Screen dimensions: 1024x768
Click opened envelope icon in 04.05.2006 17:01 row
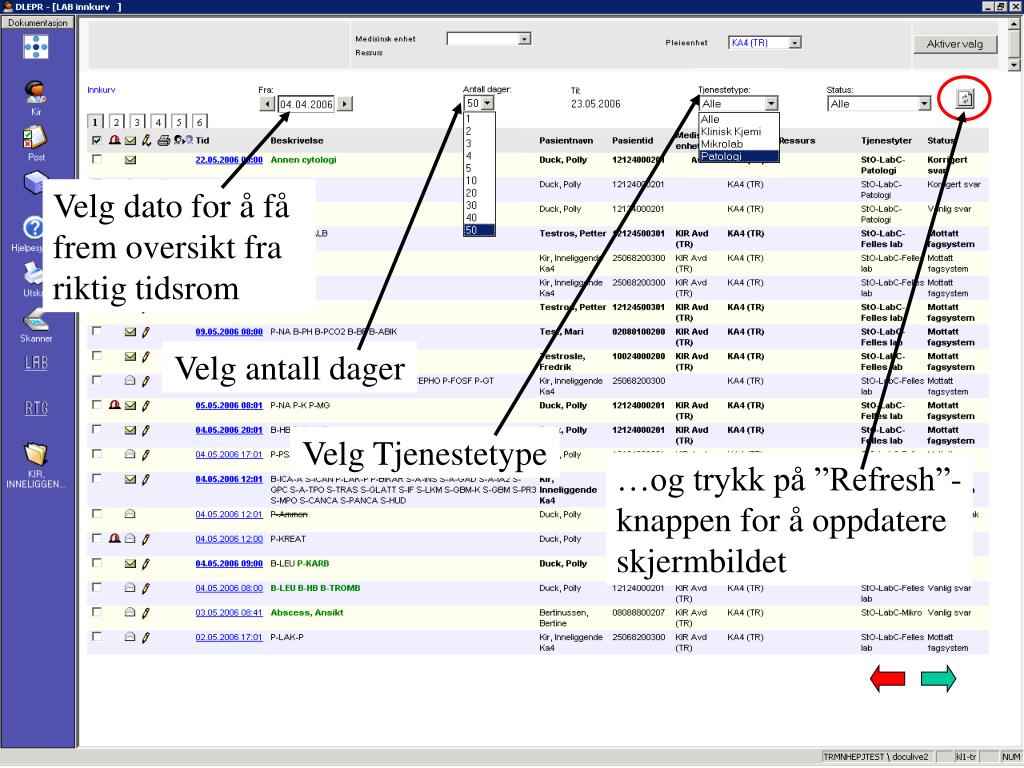(130, 455)
